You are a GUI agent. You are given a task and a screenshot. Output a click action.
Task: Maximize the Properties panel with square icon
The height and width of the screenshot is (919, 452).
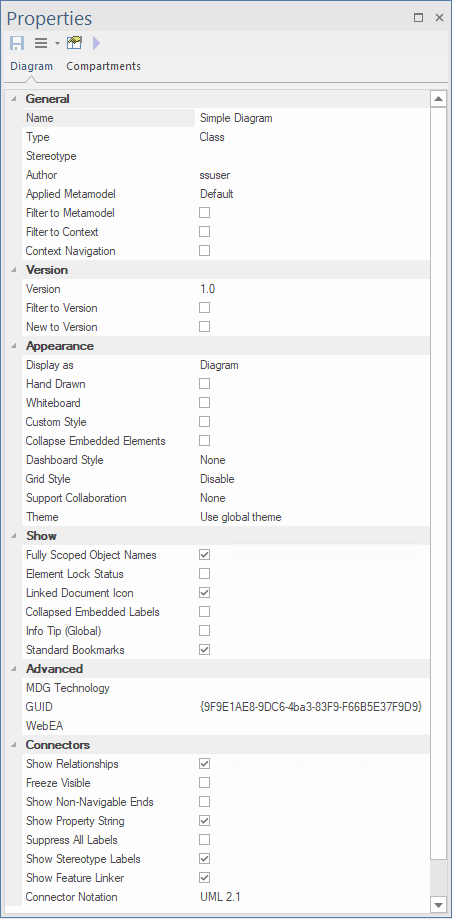click(x=419, y=18)
